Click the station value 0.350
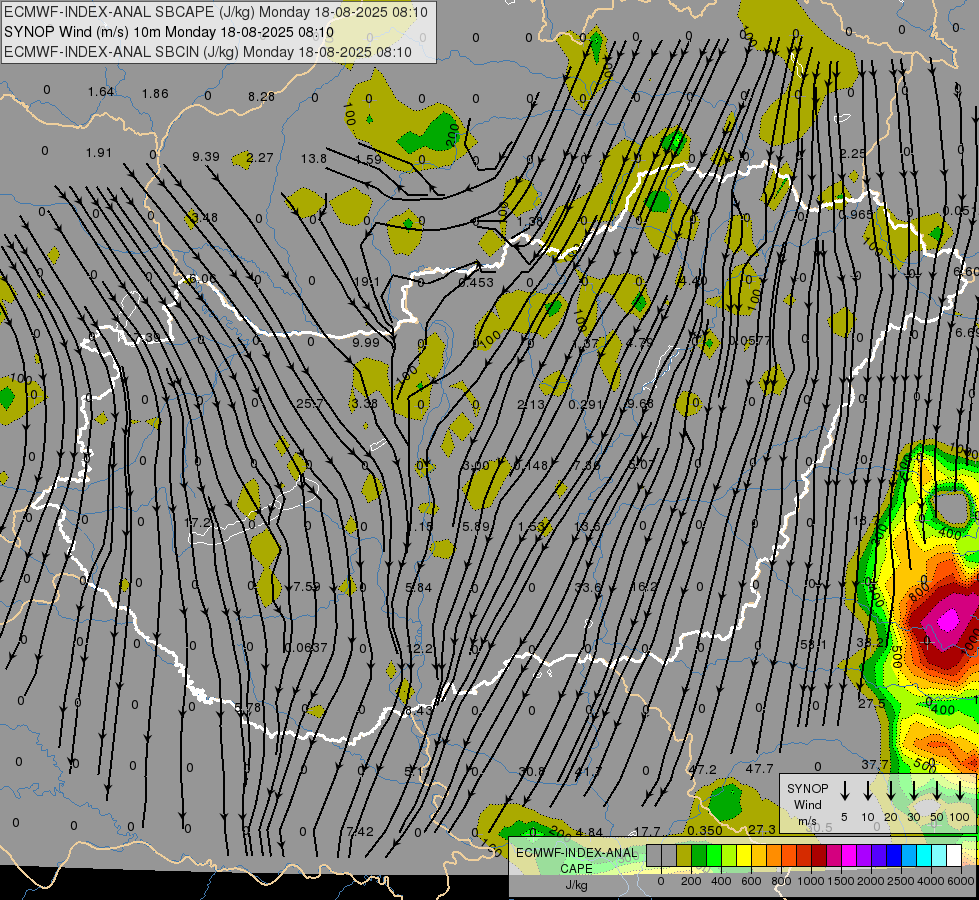Viewport: 979px width, 900px height. point(705,830)
